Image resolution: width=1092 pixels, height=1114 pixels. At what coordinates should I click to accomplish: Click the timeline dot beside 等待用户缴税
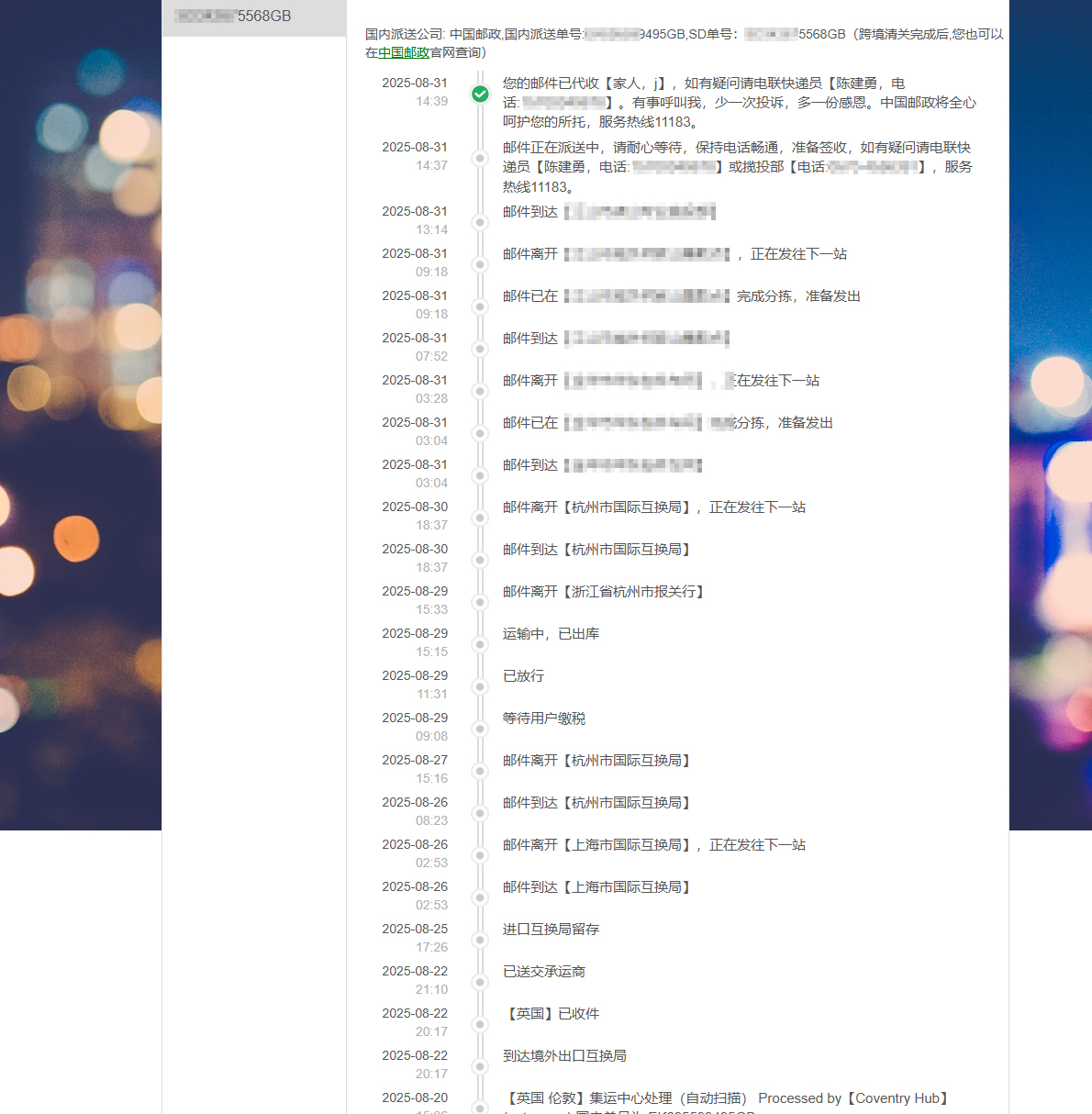click(480, 729)
